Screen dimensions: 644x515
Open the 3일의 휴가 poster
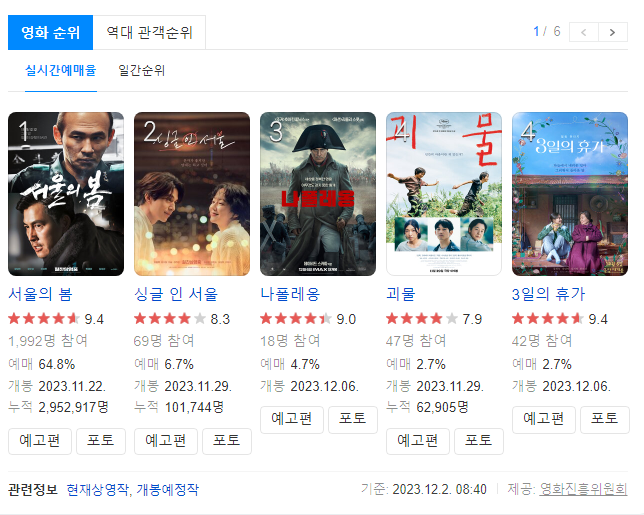[x=570, y=194]
